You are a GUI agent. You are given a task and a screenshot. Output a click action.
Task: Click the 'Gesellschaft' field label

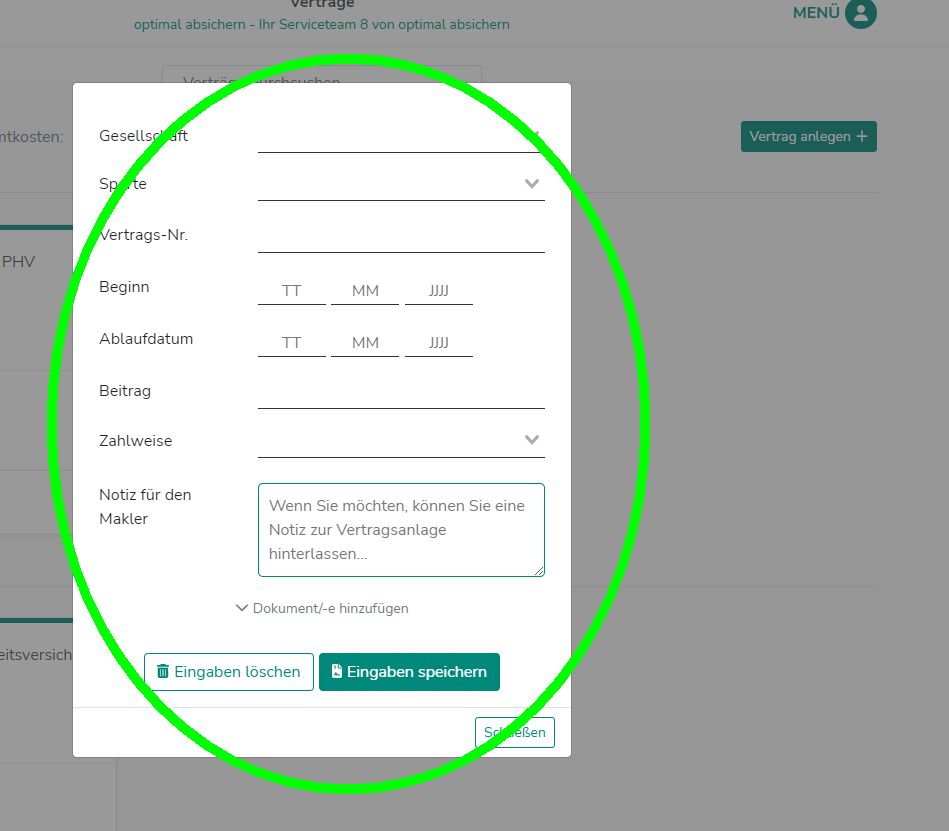(143, 136)
